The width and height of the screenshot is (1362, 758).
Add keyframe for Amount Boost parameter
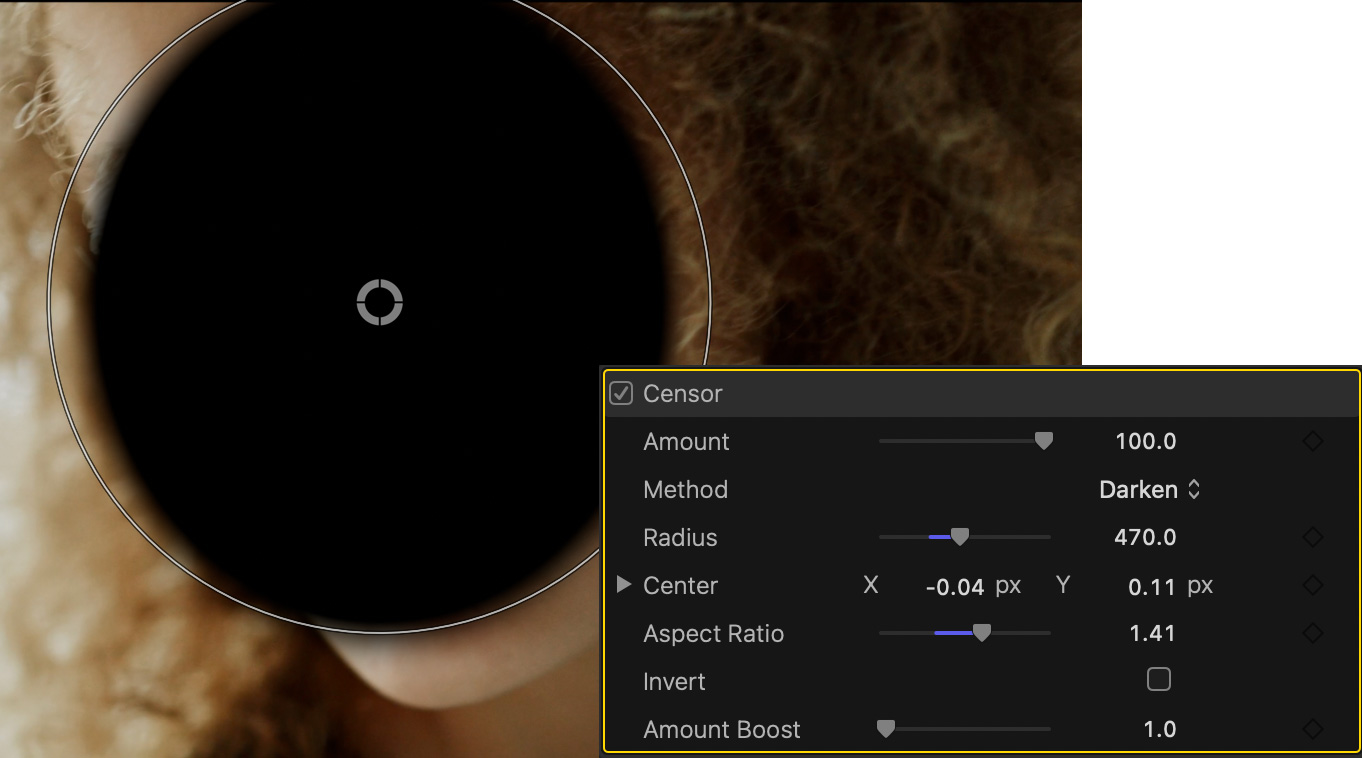tap(1313, 729)
